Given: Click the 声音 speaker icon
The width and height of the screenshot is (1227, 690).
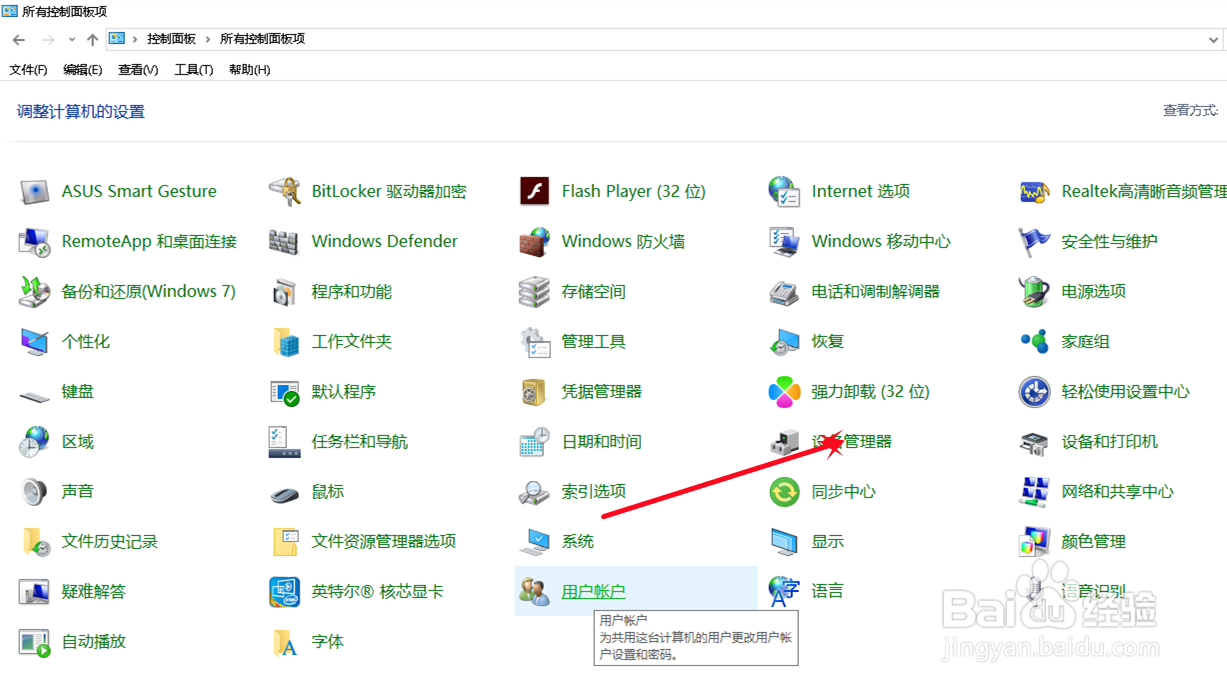Looking at the screenshot, I should coord(35,491).
